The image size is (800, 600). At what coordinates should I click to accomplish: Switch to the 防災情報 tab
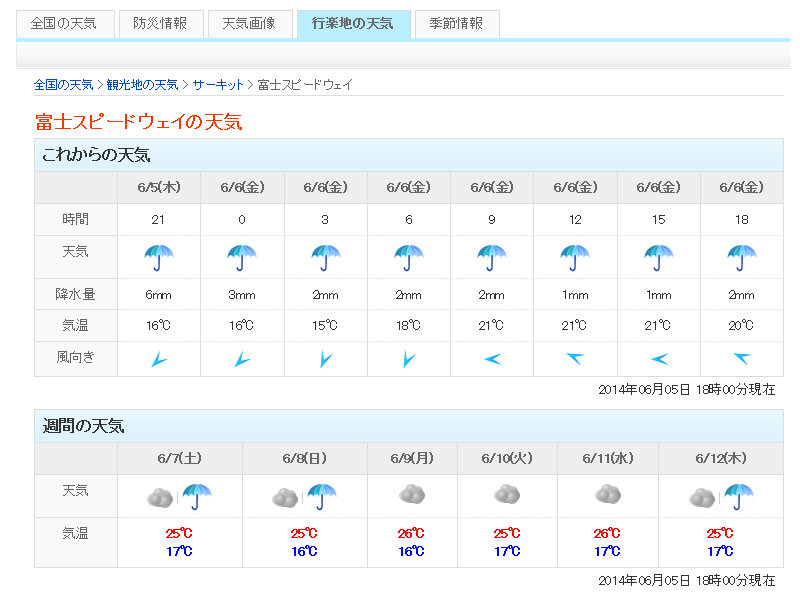(x=160, y=24)
